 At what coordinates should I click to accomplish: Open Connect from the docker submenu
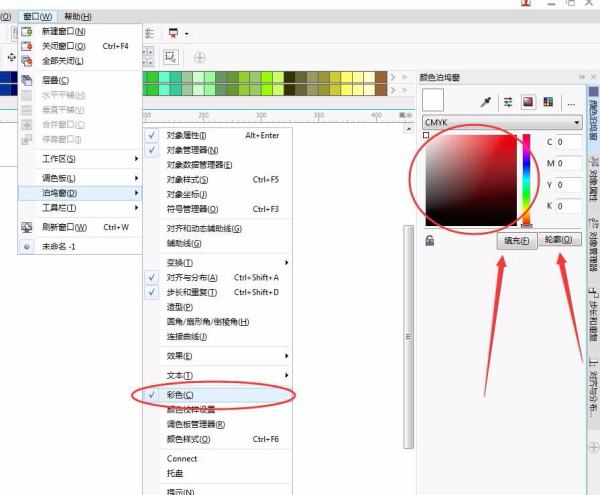click(218, 459)
